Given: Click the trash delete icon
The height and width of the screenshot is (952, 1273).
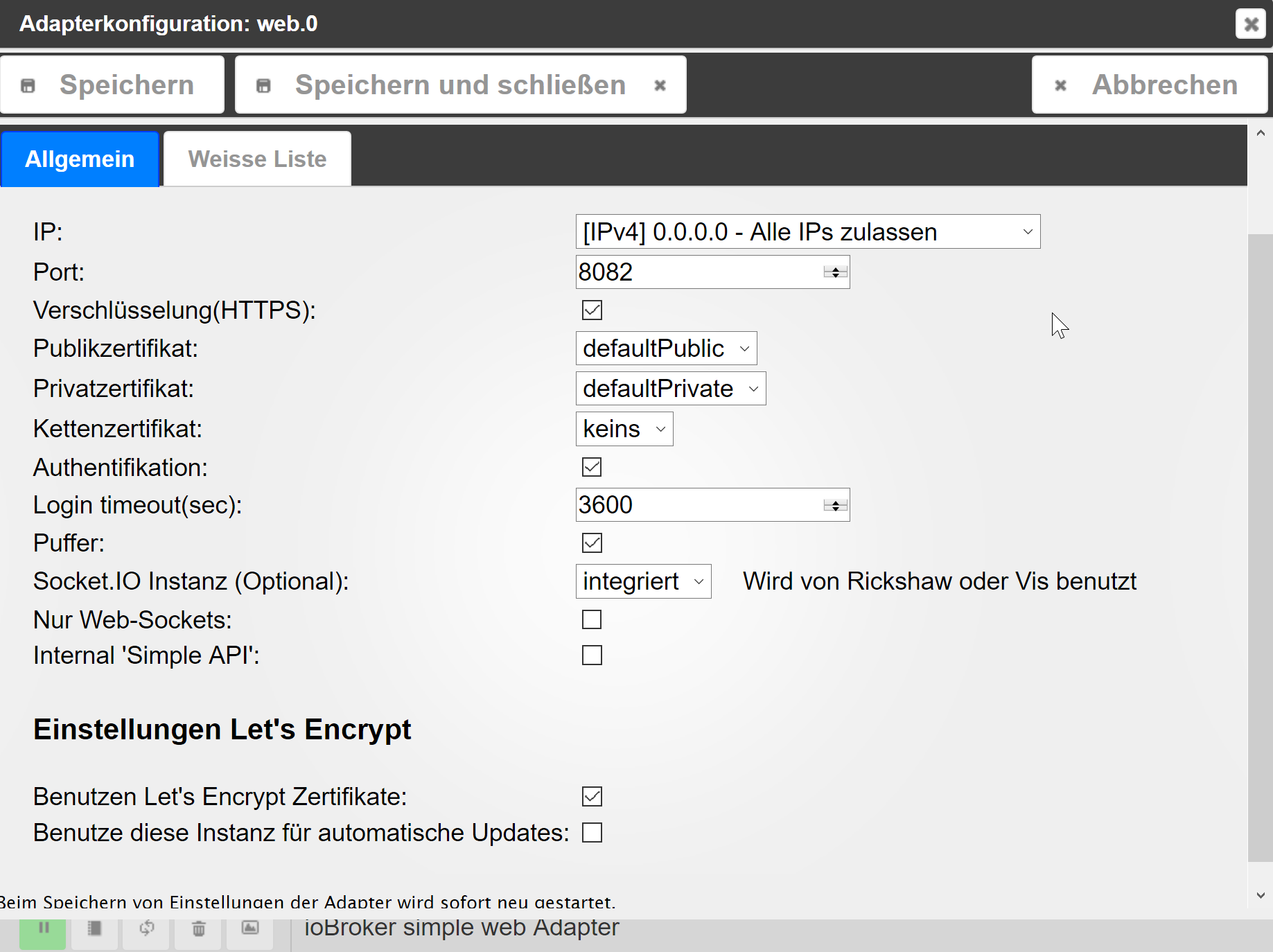Looking at the screenshot, I should pos(198,928).
